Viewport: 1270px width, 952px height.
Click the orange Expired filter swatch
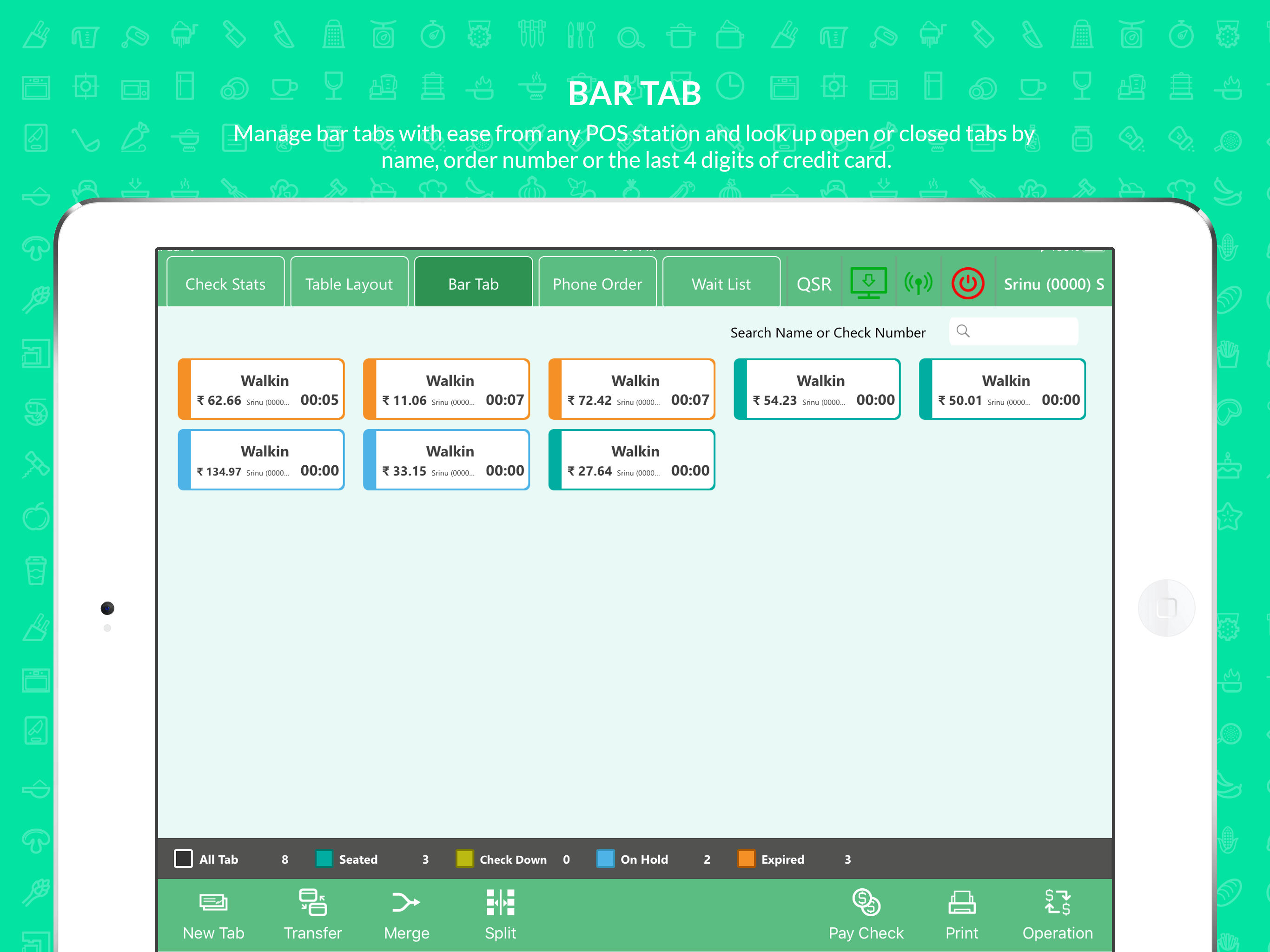coord(746,859)
